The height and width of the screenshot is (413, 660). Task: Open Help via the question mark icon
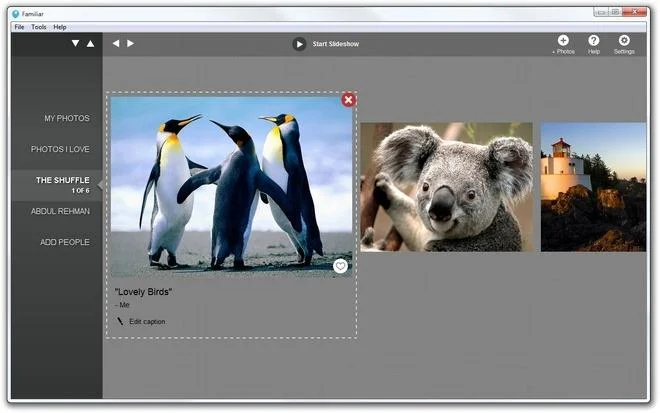pos(593,40)
